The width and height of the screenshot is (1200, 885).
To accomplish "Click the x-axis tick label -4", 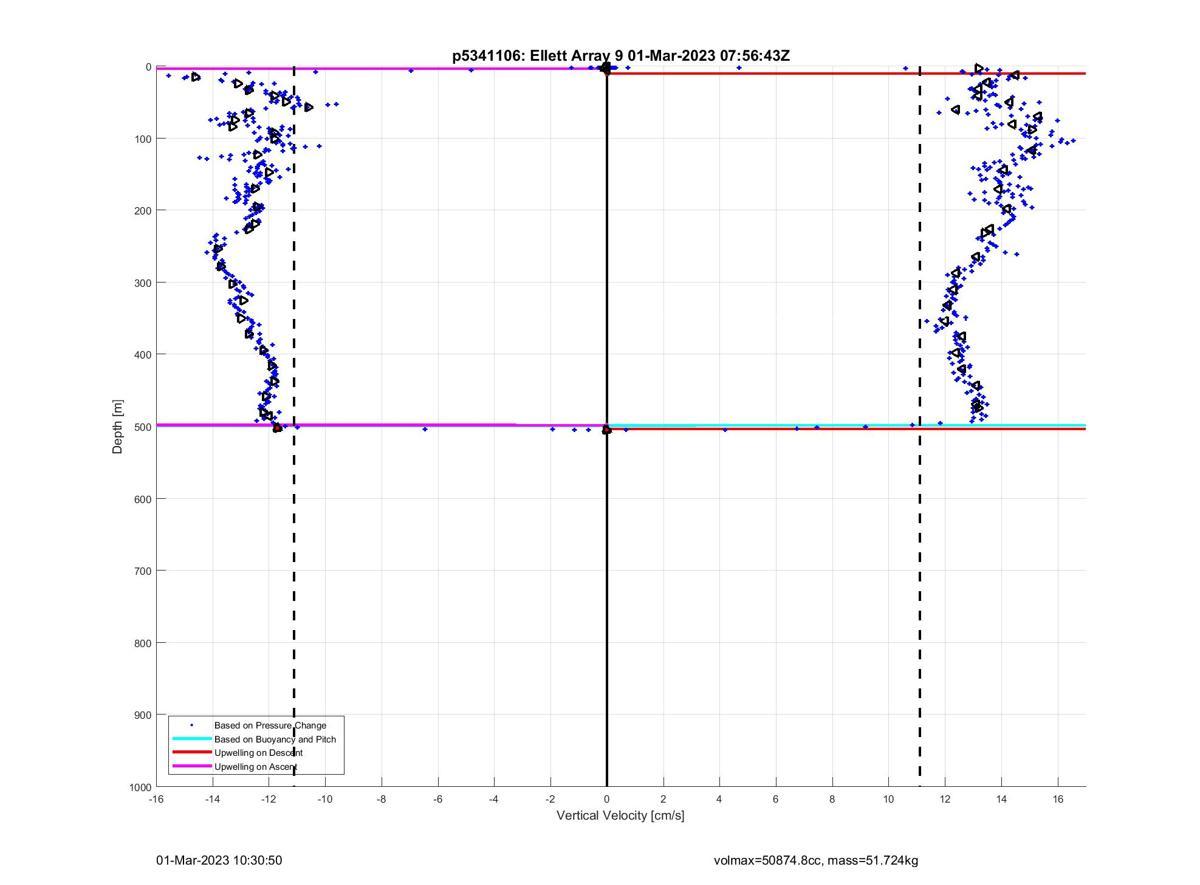I will click(494, 799).
